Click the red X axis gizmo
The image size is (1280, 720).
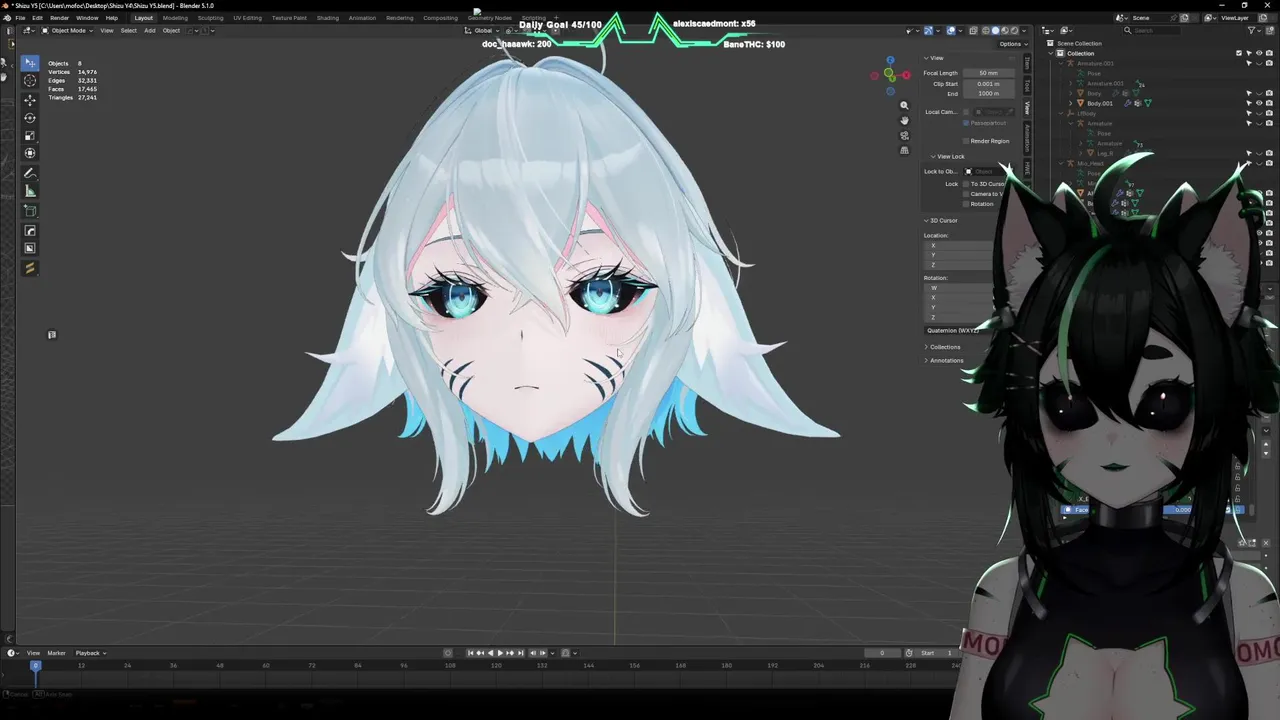pos(906,75)
